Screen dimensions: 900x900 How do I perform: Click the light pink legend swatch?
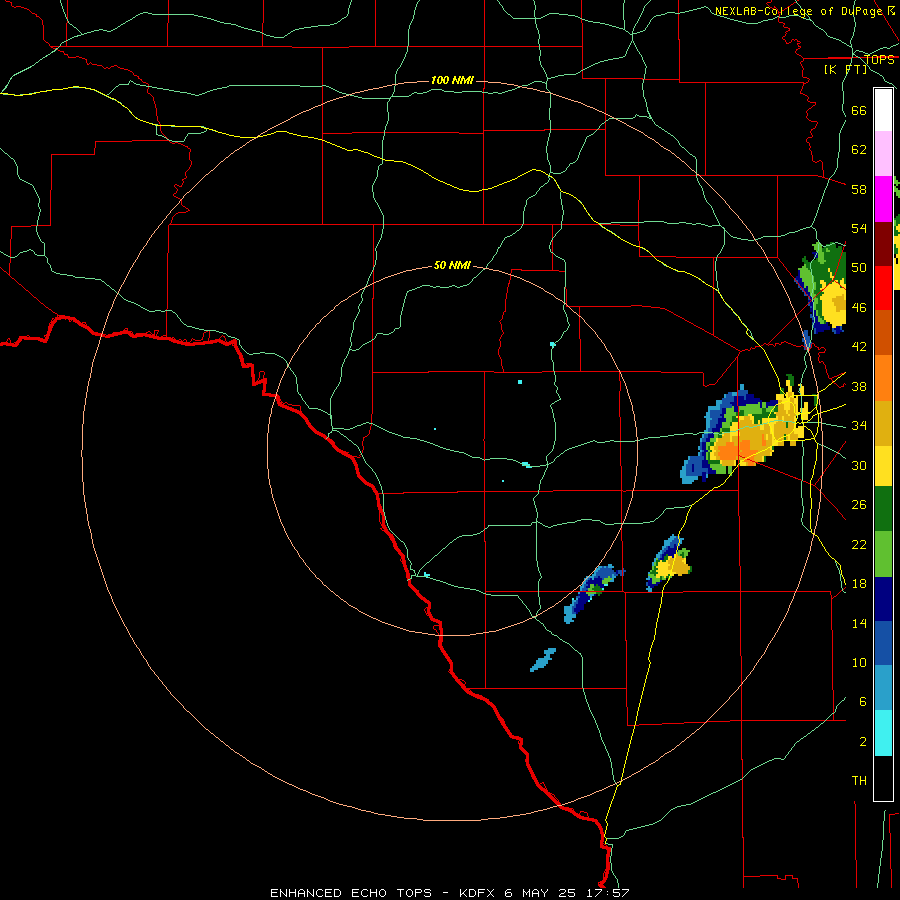coord(883,154)
